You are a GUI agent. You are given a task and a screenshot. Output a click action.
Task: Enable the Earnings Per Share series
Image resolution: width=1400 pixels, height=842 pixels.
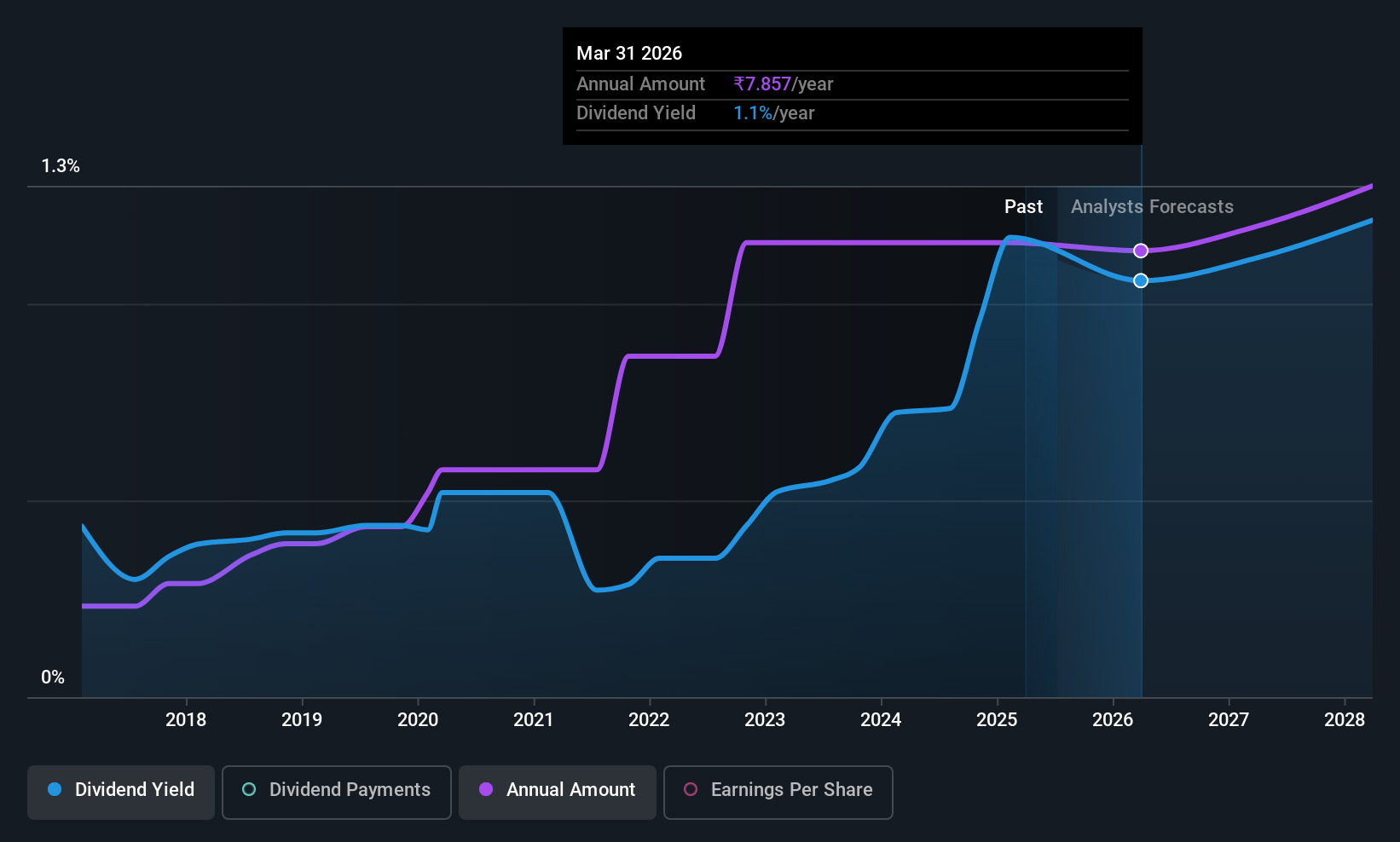[x=778, y=793]
